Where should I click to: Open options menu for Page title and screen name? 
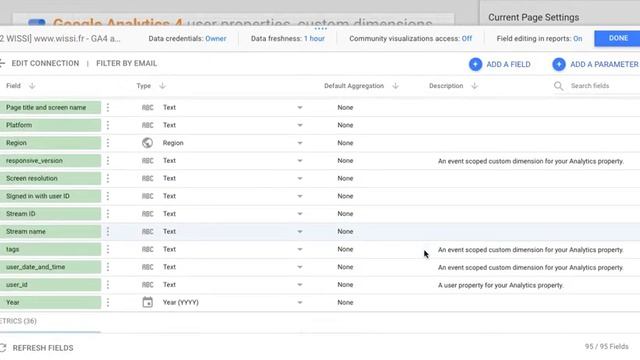(x=108, y=107)
